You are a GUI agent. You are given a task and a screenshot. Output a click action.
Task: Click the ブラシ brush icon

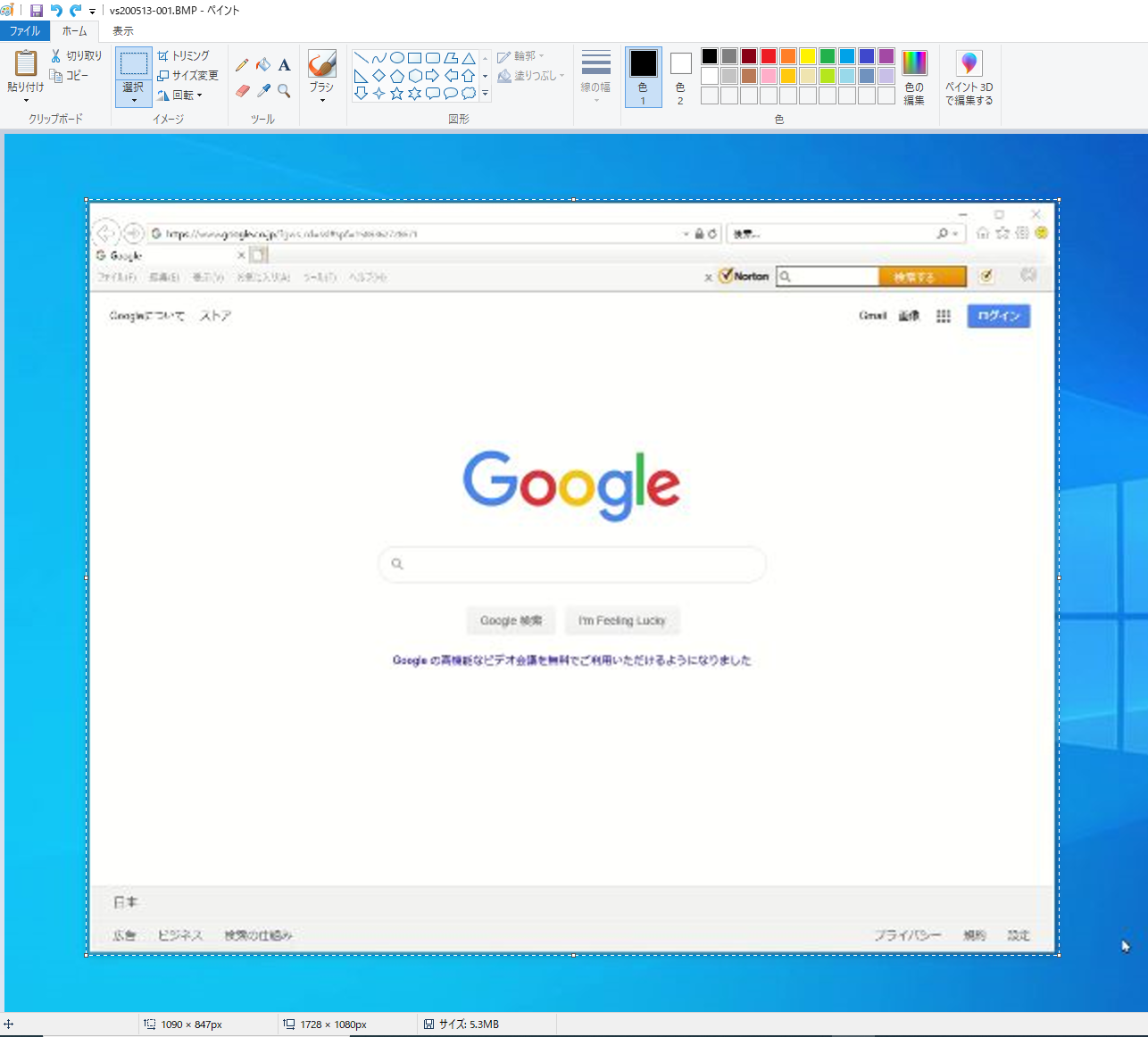[322, 63]
